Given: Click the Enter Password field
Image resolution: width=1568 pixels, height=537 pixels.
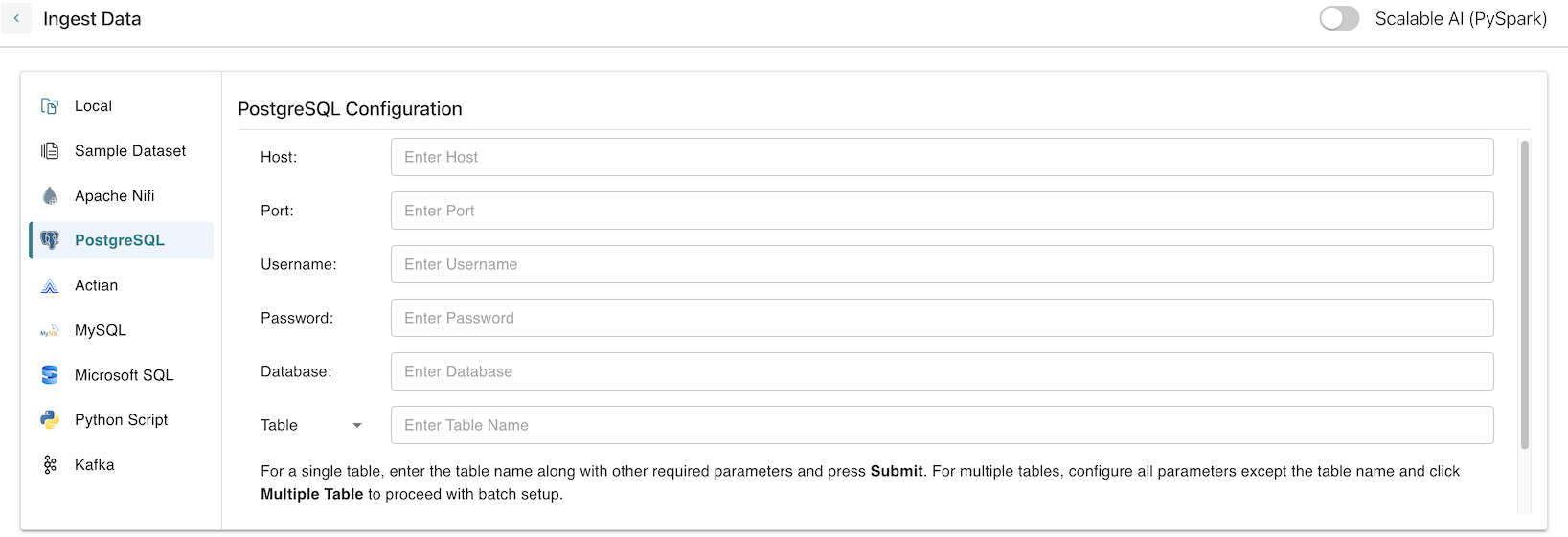Looking at the screenshot, I should coord(942,318).
